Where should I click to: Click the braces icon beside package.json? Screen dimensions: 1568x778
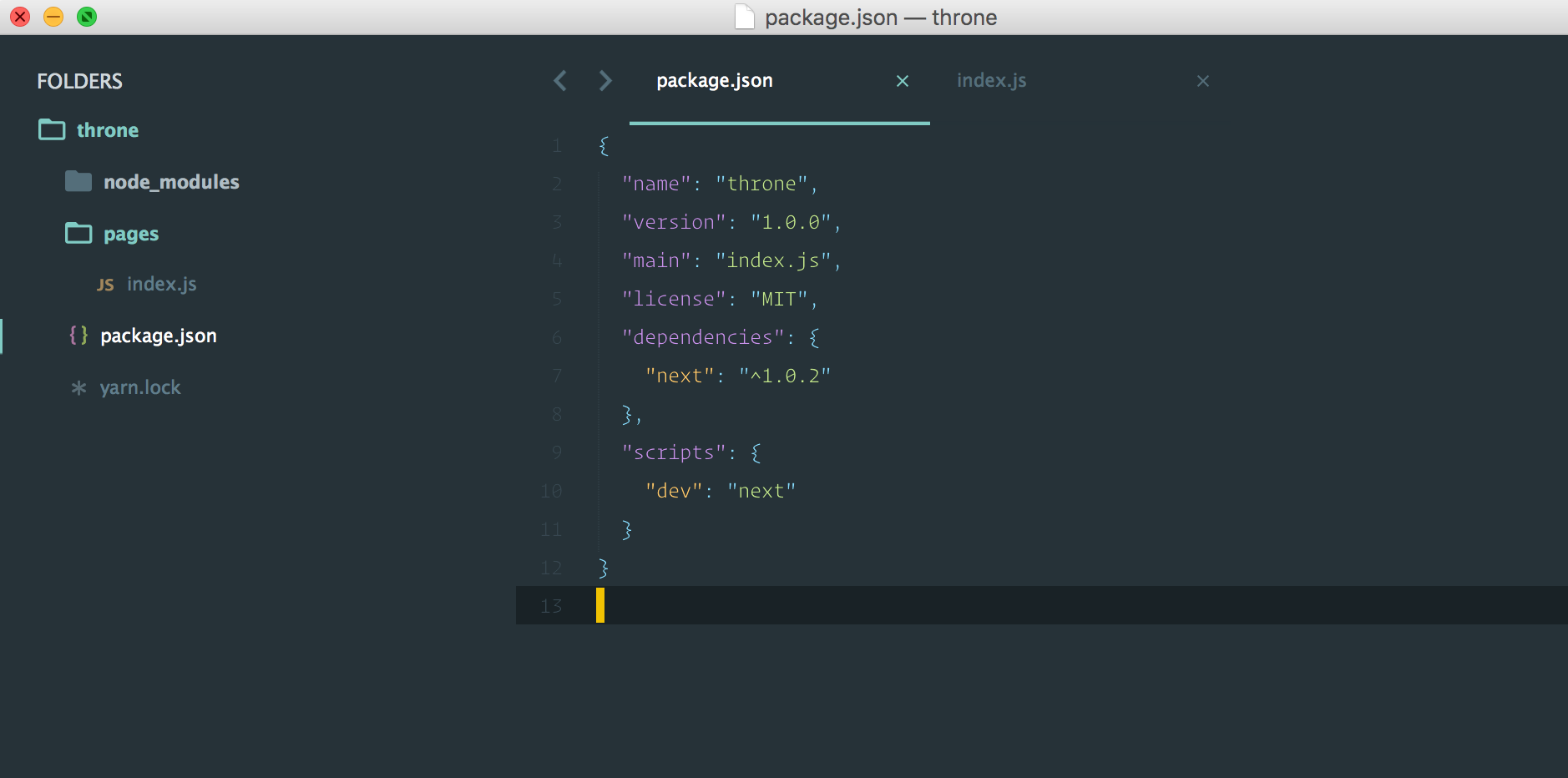point(78,336)
